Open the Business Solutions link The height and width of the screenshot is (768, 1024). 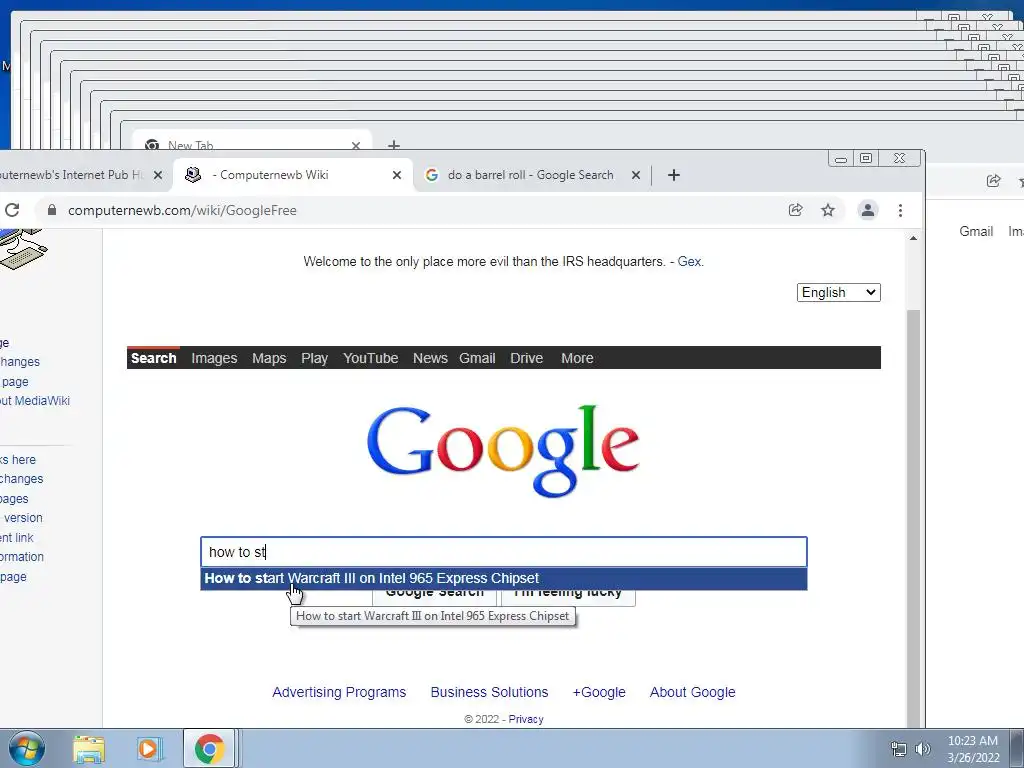(489, 692)
